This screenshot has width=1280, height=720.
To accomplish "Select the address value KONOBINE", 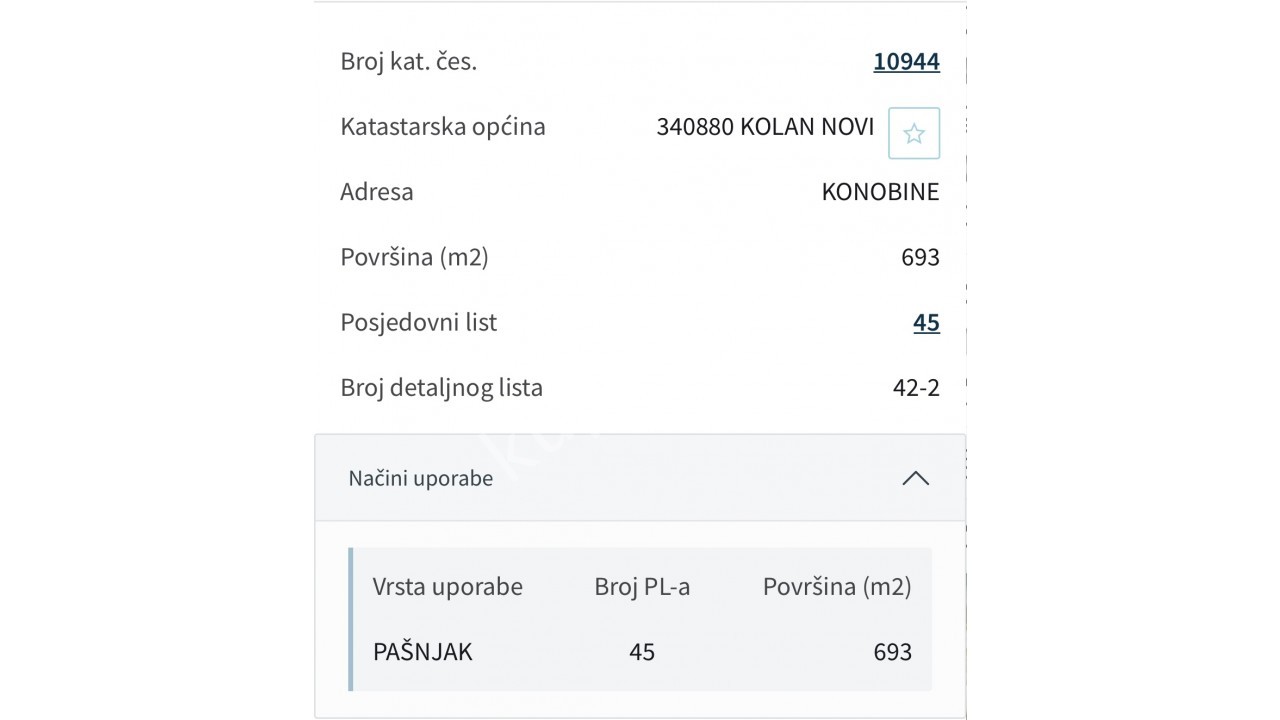I will pos(880,191).
